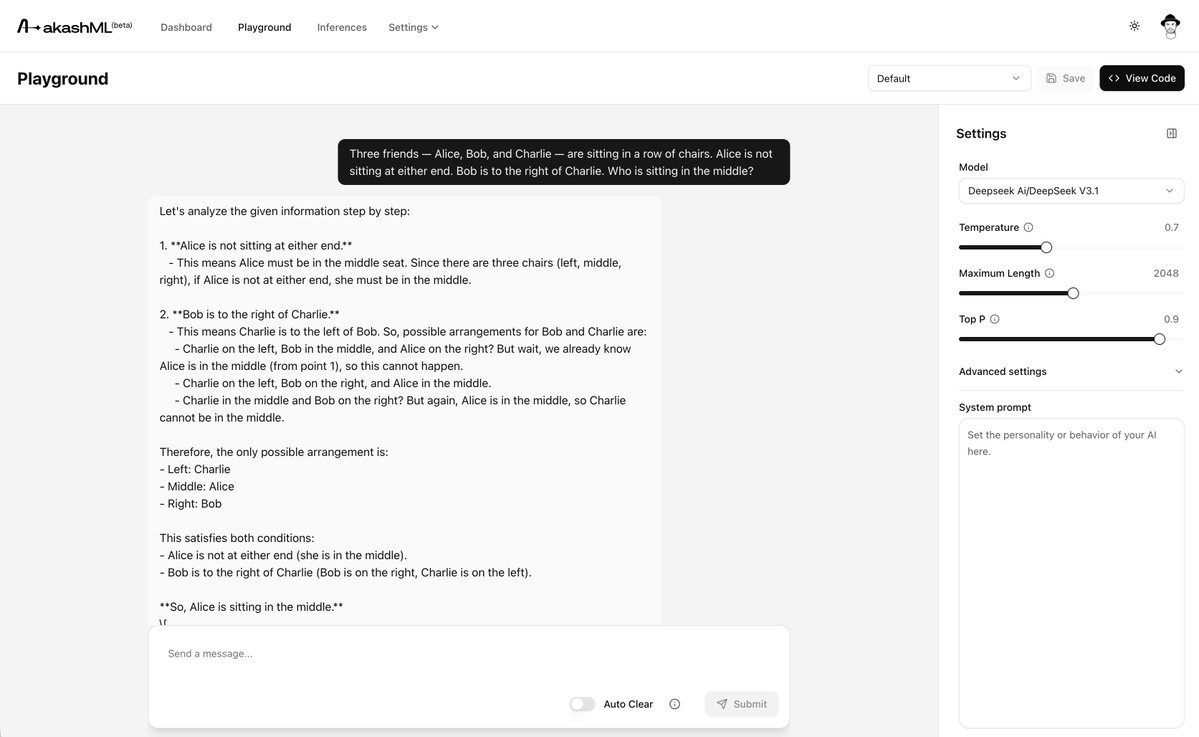Image resolution: width=1199 pixels, height=737 pixels.
Task: Click the line "- Right: Bob"
Action: pyautogui.click(x=190, y=504)
